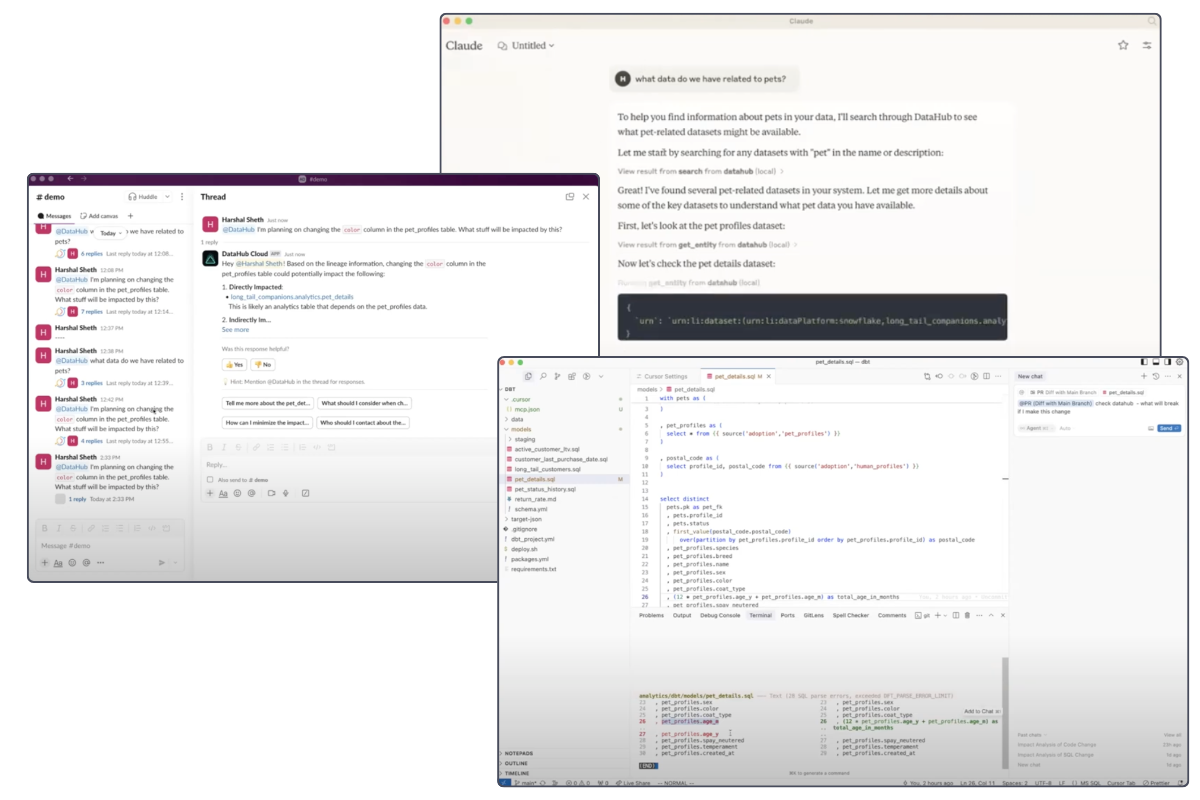Viewport: 1200px width, 800px height.
Task: Expand View result from get_entity datahub
Action: (x=707, y=244)
